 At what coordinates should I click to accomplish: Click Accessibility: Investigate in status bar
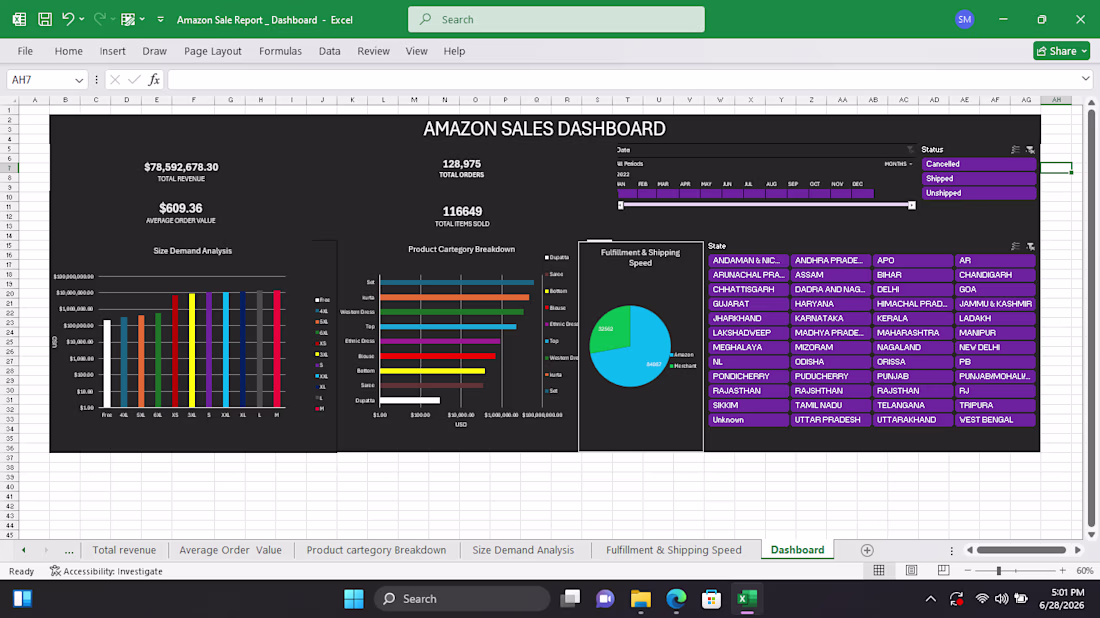[x=106, y=572]
